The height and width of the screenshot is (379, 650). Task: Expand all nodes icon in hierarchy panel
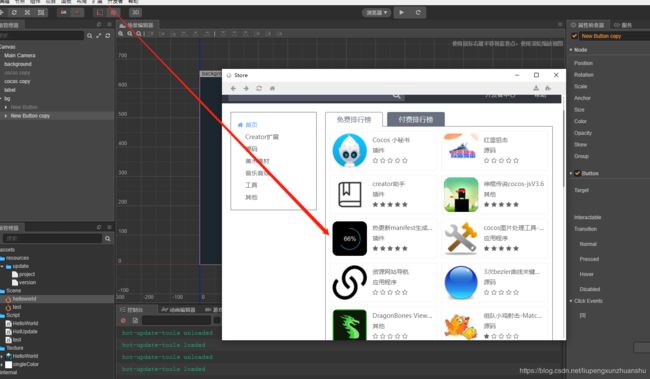pyautogui.click(x=99, y=36)
